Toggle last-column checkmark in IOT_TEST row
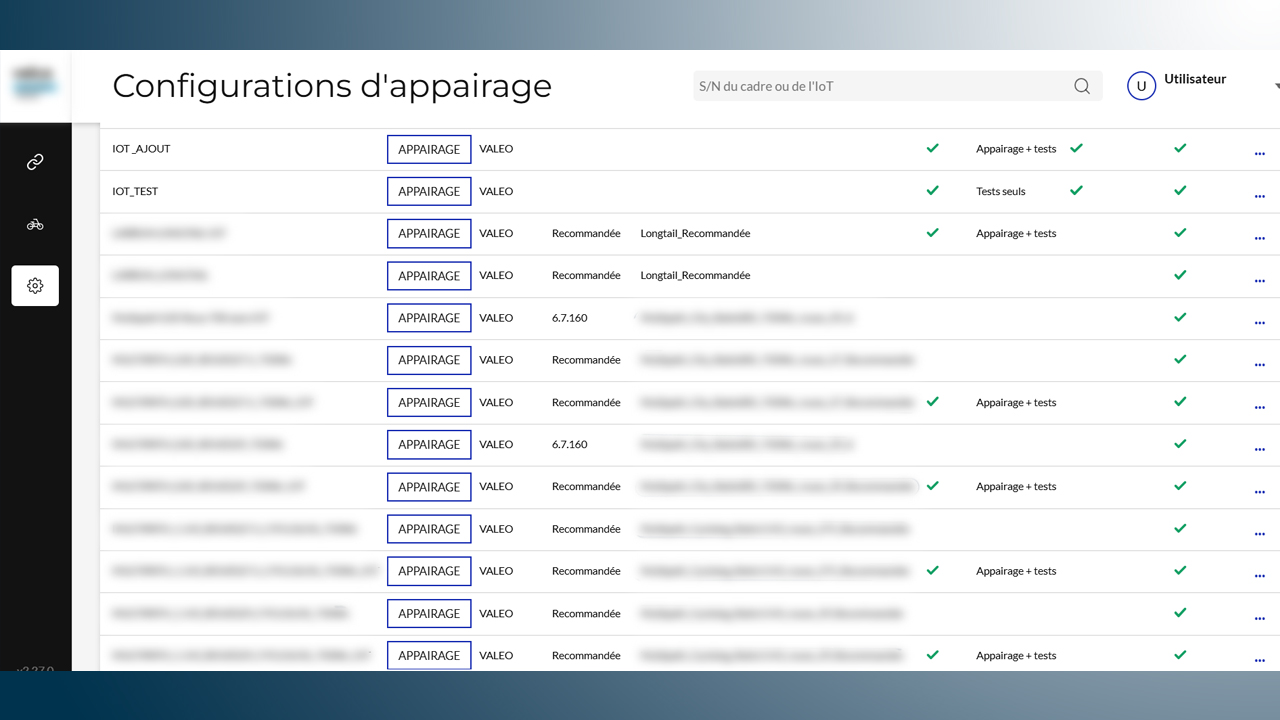Image resolution: width=1280 pixels, height=720 pixels. pyautogui.click(x=1180, y=190)
